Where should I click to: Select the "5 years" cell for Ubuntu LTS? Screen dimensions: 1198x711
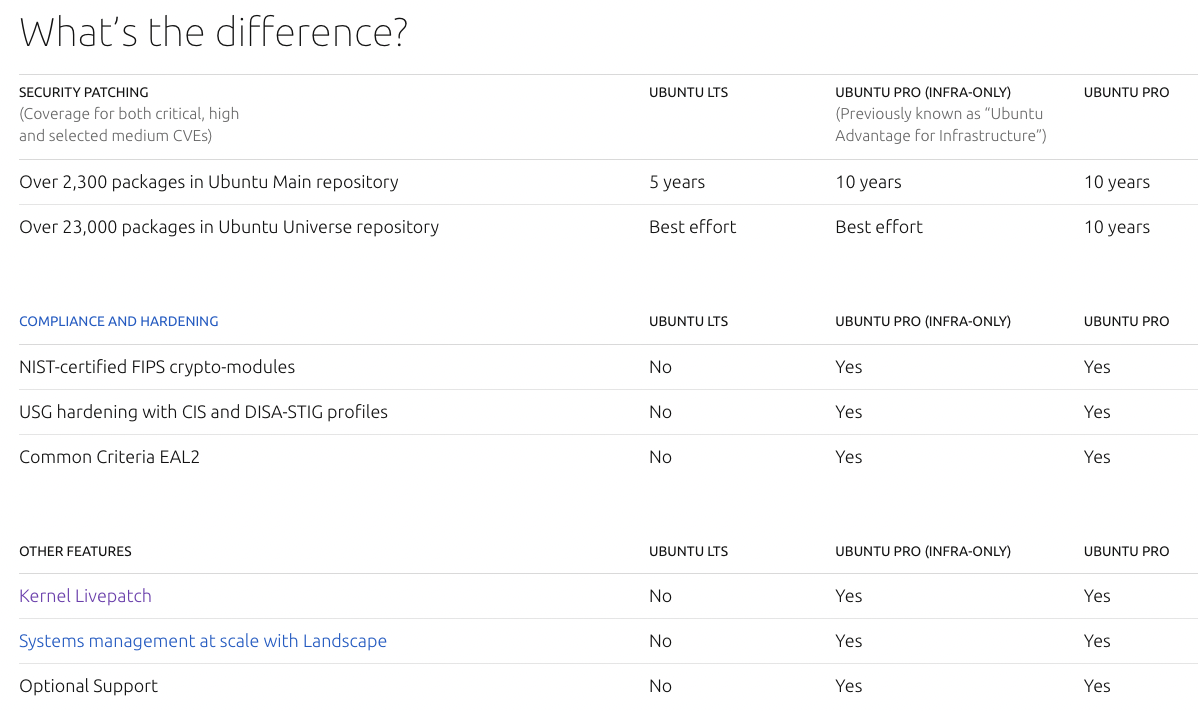pyautogui.click(x=676, y=182)
